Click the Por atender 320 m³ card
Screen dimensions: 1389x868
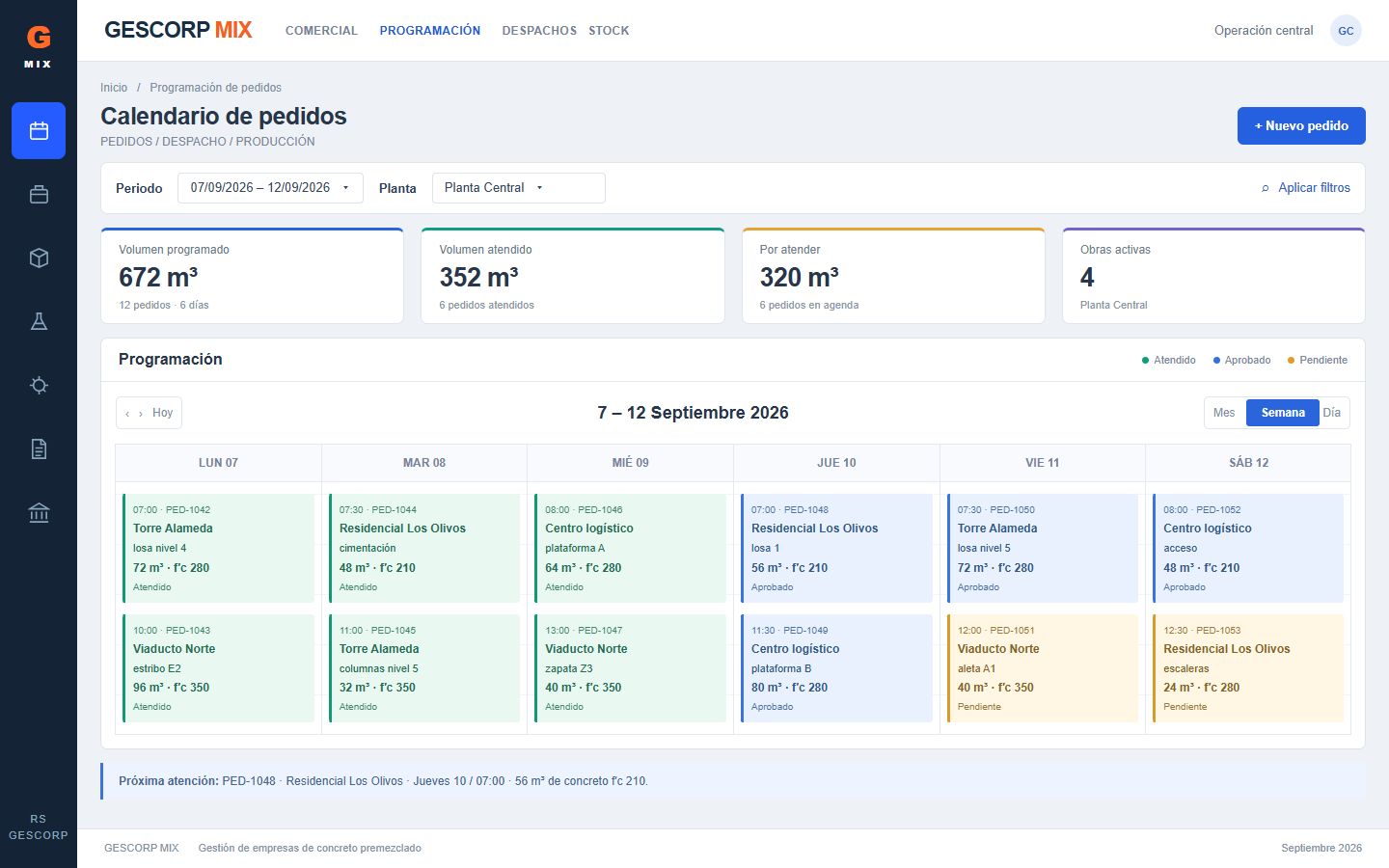(x=893, y=276)
